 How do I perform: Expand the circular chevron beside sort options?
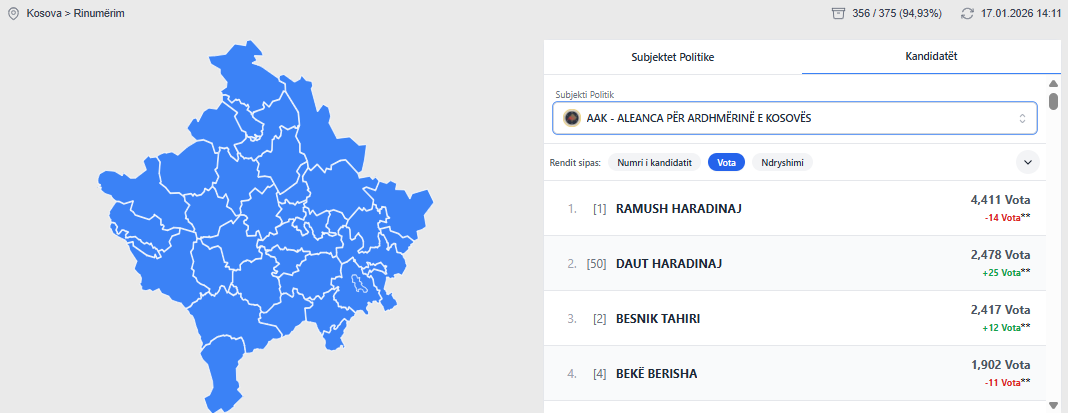(1027, 162)
